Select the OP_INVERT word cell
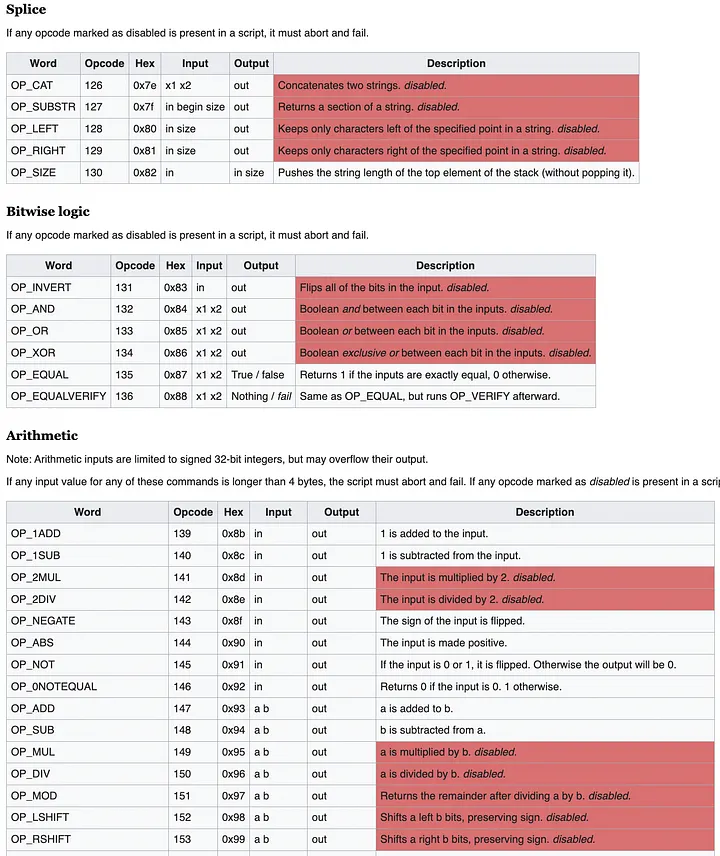720x856 pixels. pos(40,287)
